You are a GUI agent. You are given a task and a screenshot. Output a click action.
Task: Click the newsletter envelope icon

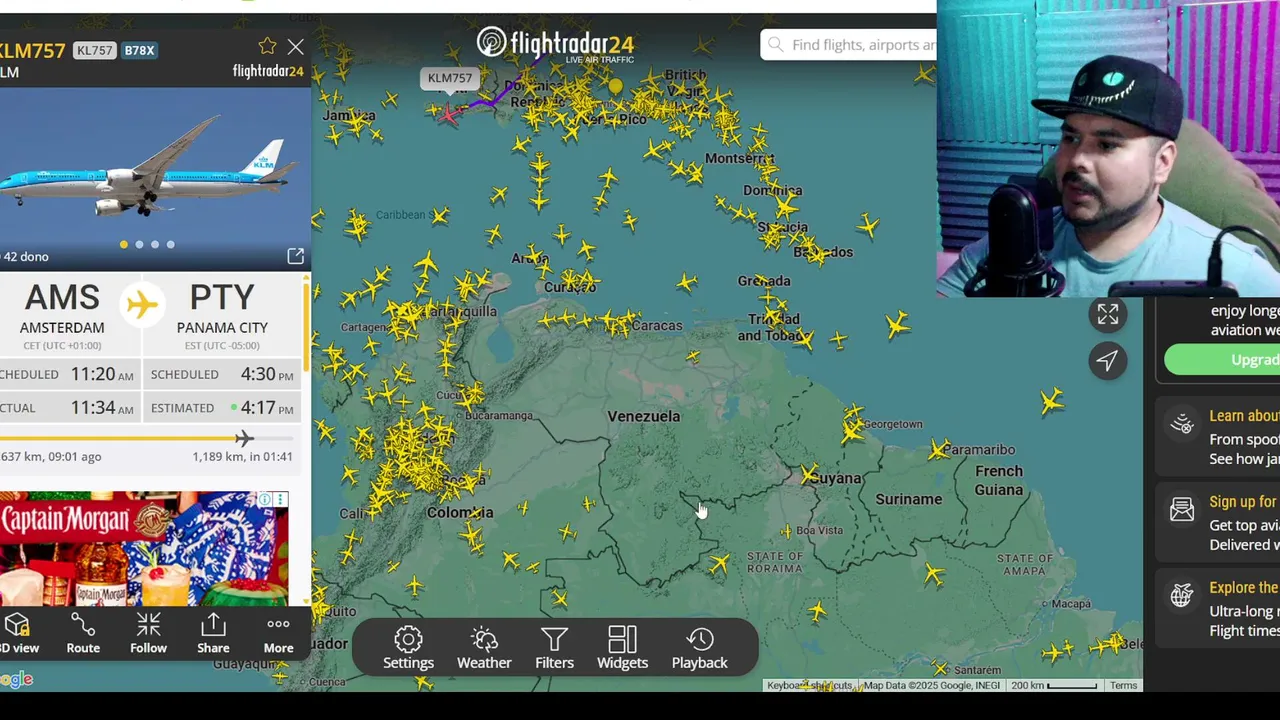[1182, 510]
